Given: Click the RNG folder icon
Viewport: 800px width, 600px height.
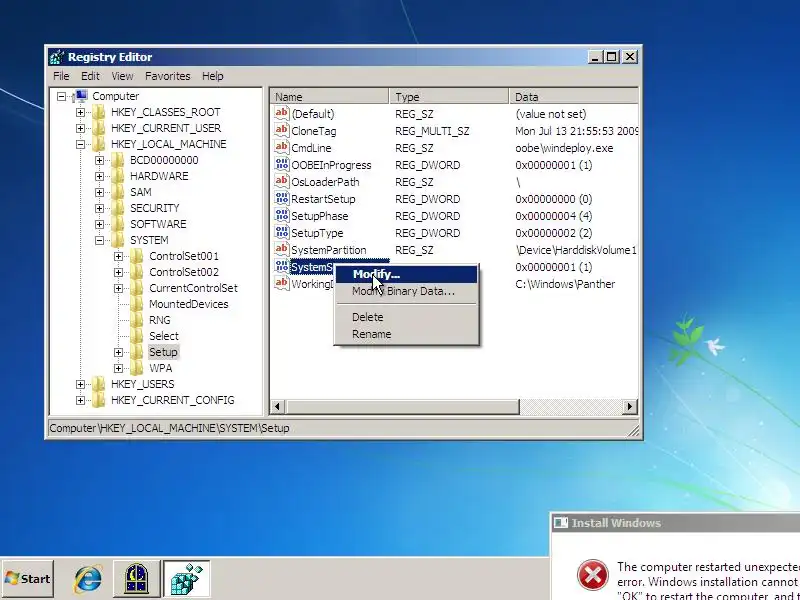Looking at the screenshot, I should pyautogui.click(x=137, y=320).
